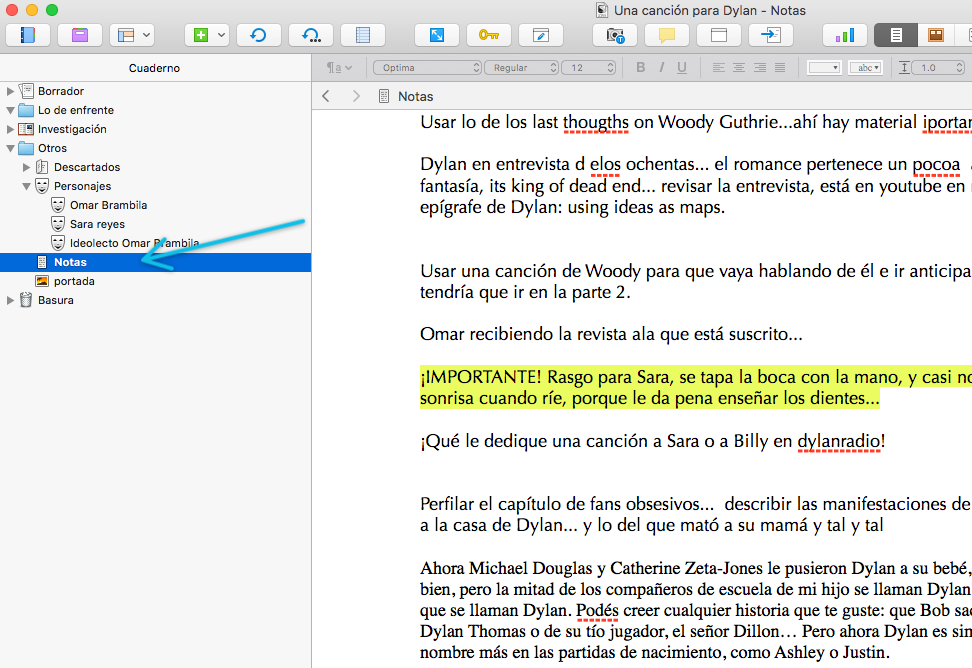Open the purple Collections icon
This screenshot has height=668, width=972.
[x=80, y=35]
